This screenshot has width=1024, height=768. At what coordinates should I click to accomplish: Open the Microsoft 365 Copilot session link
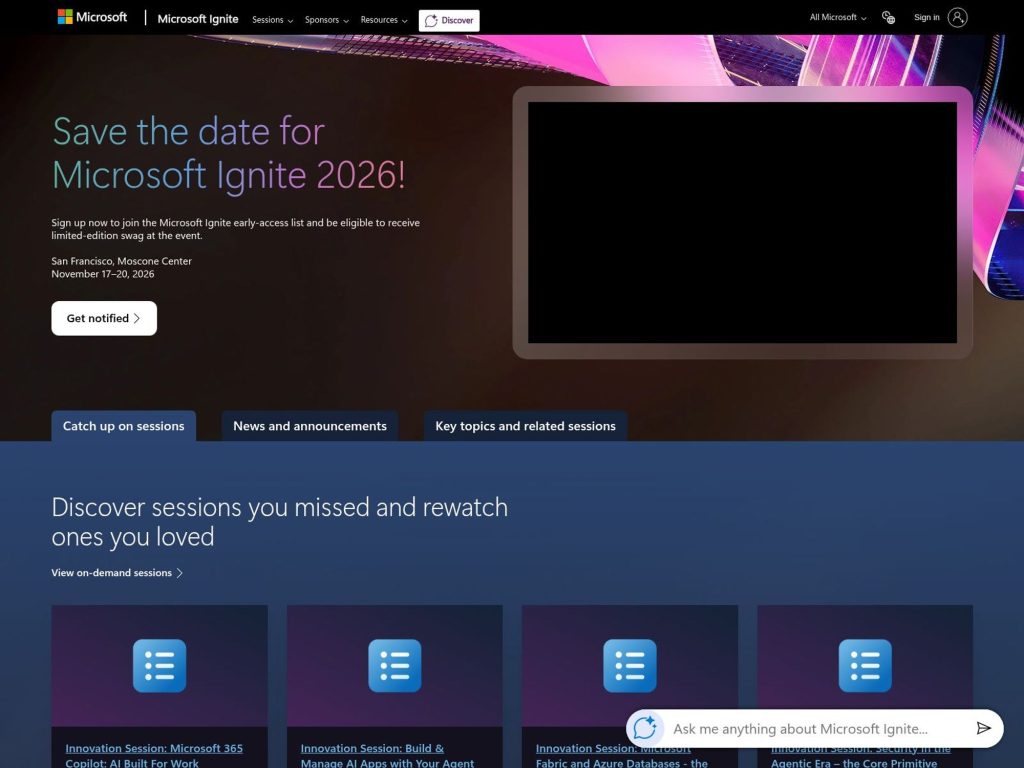point(154,748)
